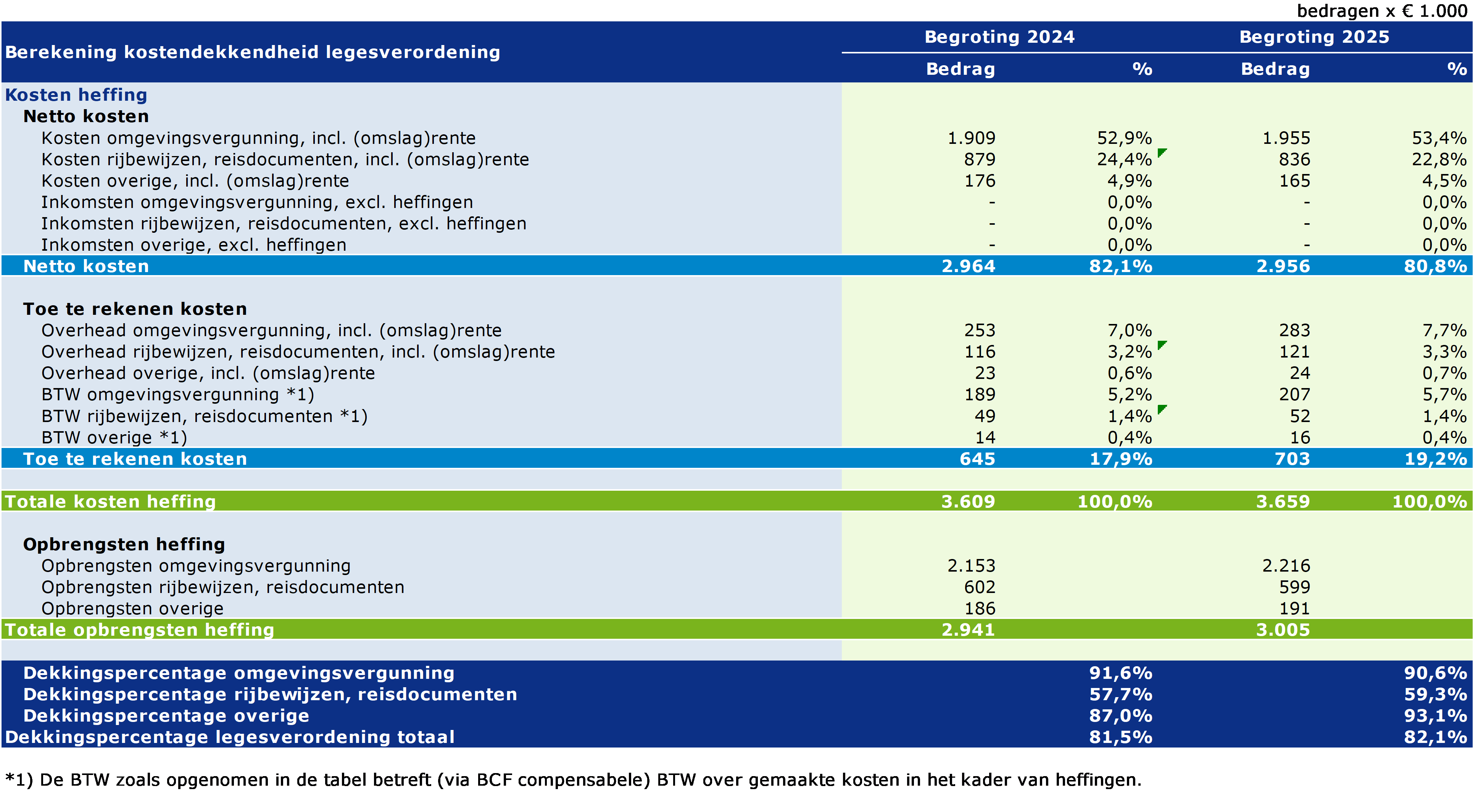Select value 116 for Overhead rijbewijzen
This screenshot has width=1473, height=812.
[980, 352]
